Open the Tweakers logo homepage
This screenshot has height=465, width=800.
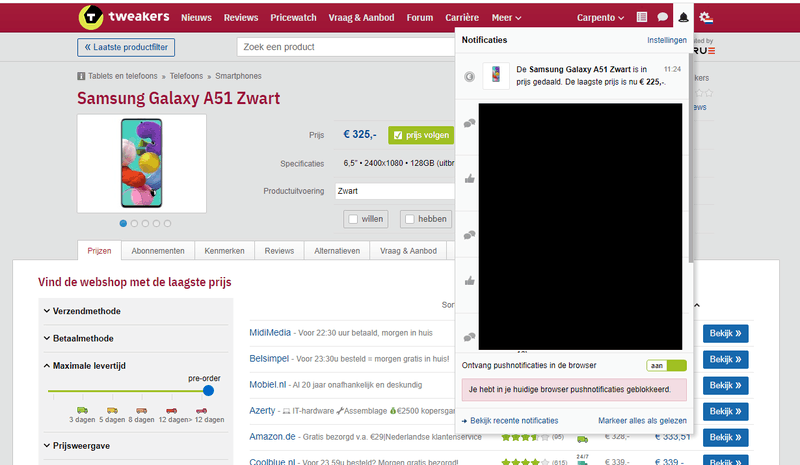tap(124, 17)
